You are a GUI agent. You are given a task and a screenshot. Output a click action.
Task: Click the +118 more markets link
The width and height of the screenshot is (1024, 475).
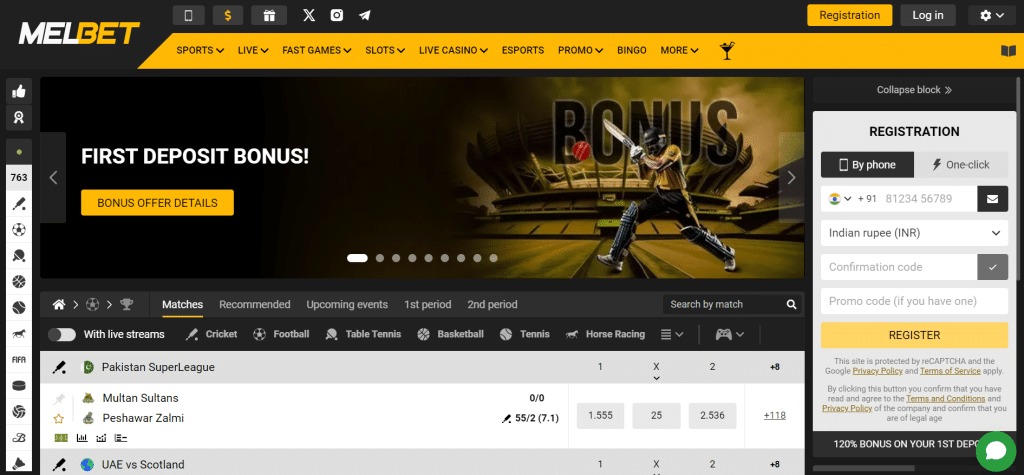tap(775, 416)
